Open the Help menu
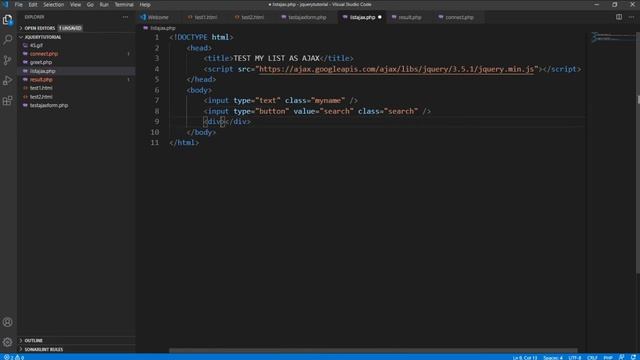 [145, 4]
